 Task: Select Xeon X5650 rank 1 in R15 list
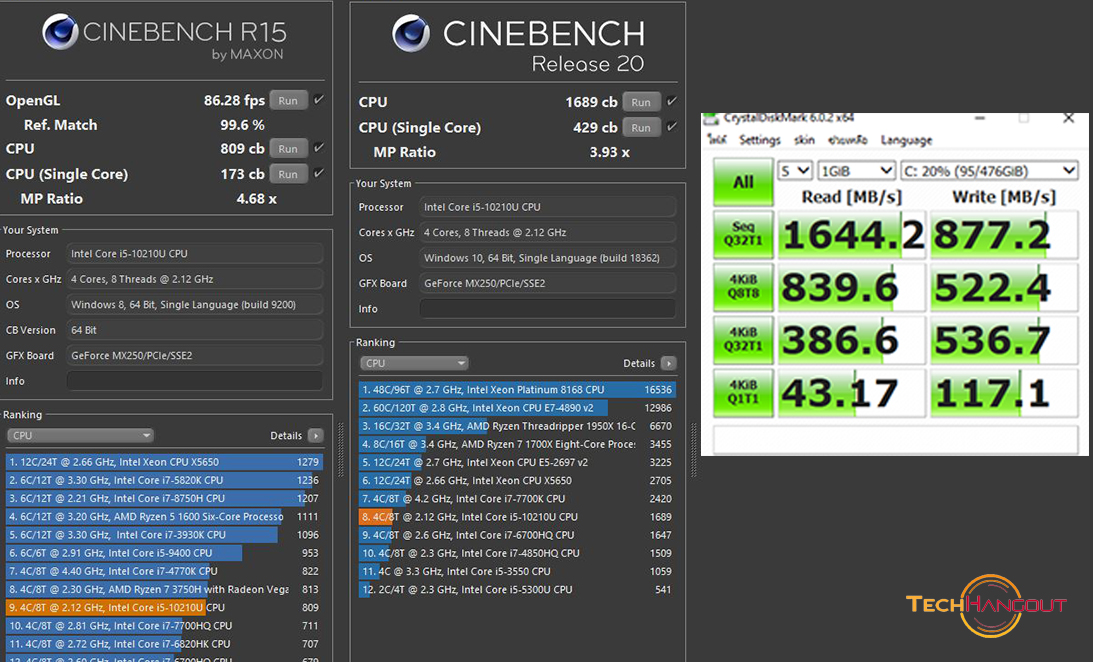(163, 462)
